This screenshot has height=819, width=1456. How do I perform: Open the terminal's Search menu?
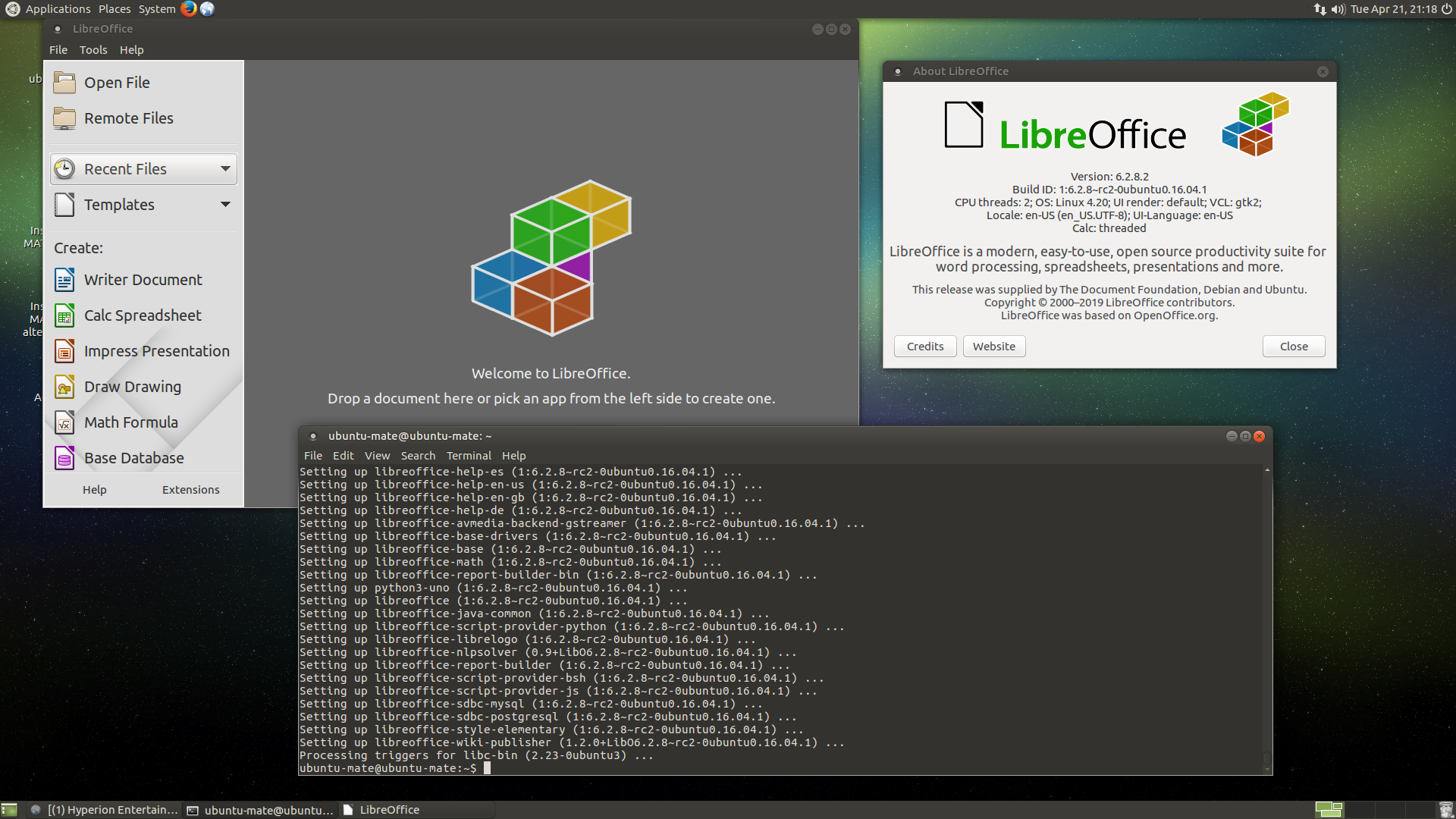[418, 456]
